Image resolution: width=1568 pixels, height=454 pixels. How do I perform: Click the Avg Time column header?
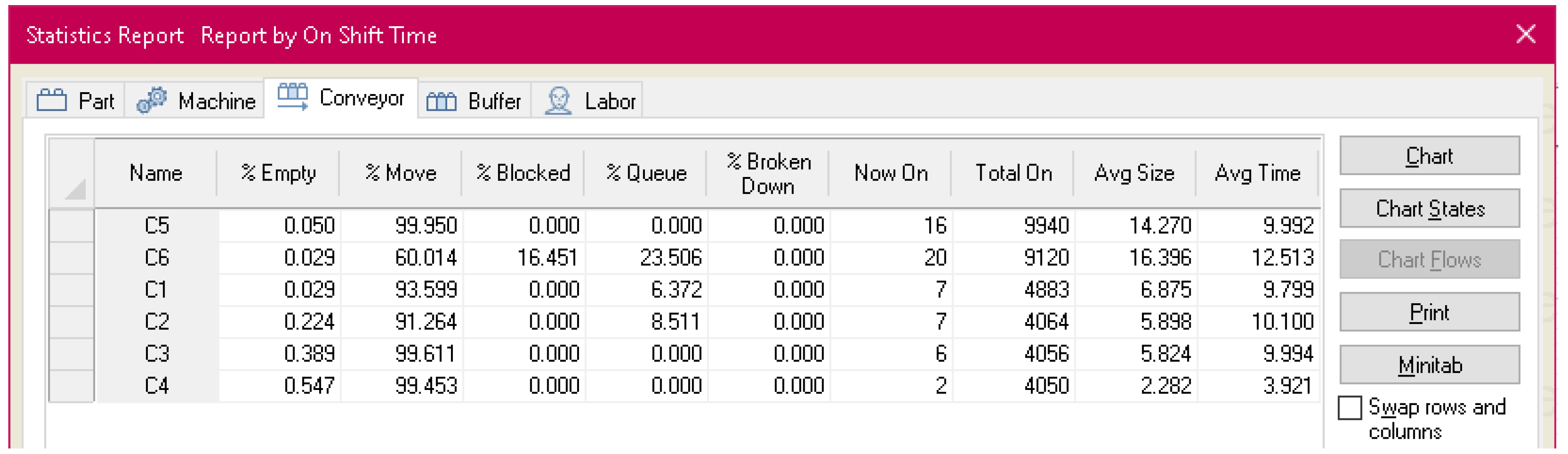[x=1258, y=173]
